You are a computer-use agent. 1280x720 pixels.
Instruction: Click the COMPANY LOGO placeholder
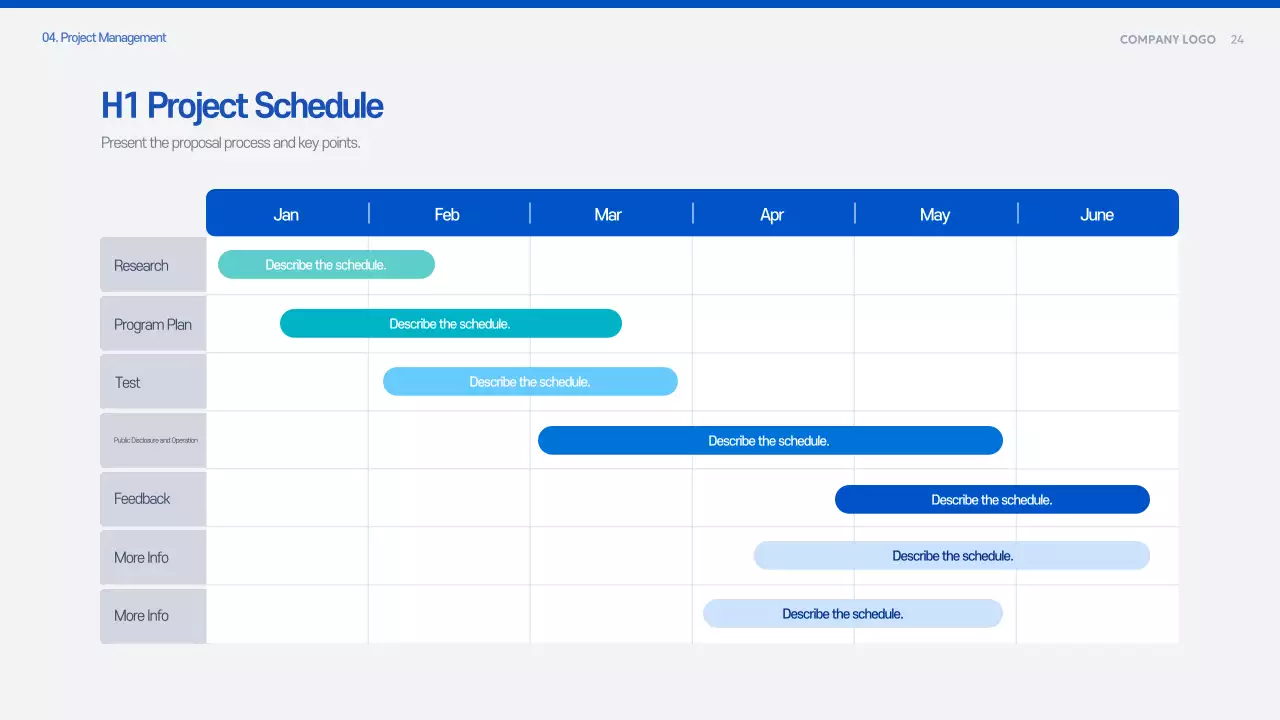tap(1167, 39)
